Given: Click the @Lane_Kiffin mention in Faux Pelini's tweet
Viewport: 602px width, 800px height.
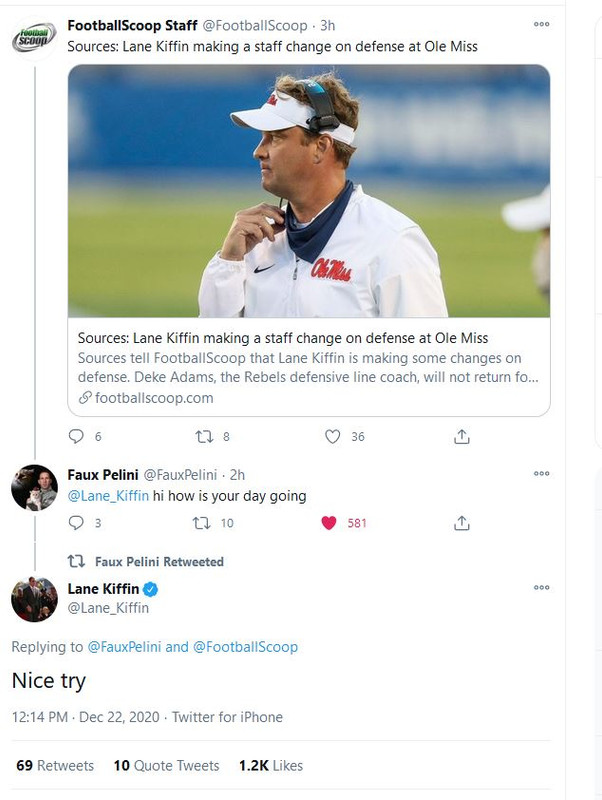Looking at the screenshot, I should point(108,496).
